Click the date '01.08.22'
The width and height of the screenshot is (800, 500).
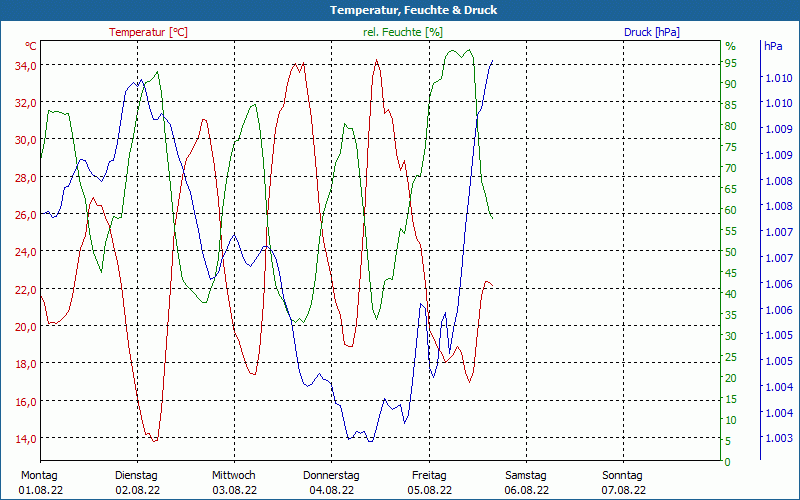(x=41, y=490)
